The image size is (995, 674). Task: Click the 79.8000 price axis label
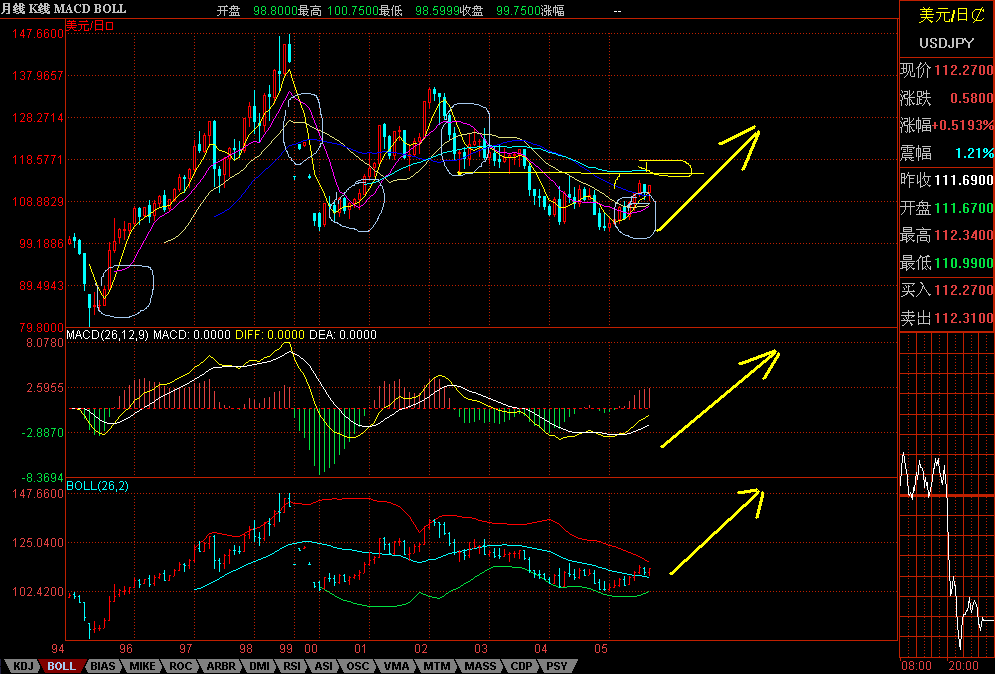click(41, 327)
